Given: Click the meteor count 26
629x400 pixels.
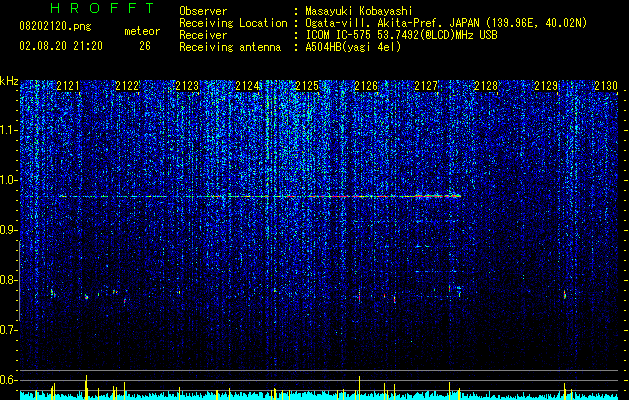Looking at the screenshot, I should [145, 46].
